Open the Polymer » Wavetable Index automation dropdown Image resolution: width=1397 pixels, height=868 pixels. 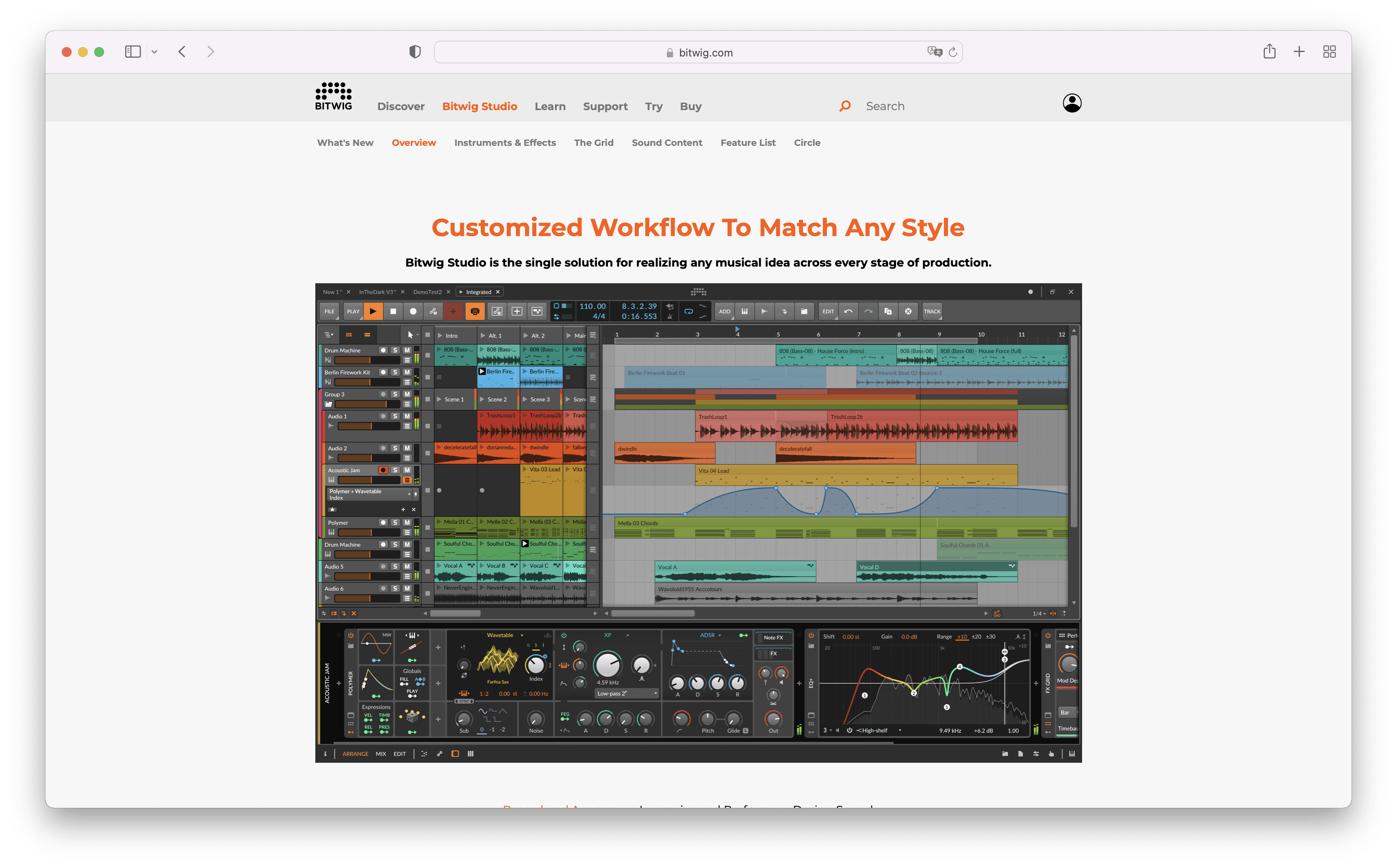(370, 495)
